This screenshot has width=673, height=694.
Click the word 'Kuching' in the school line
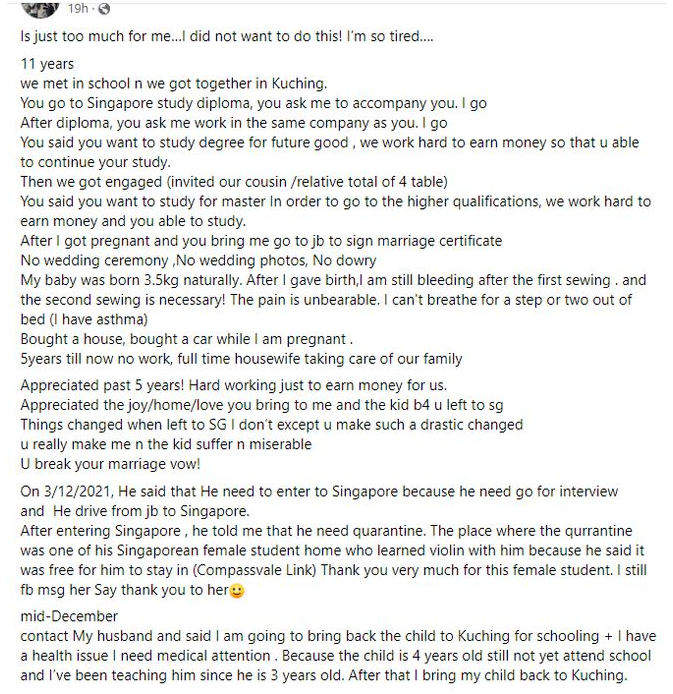[x=298, y=84]
